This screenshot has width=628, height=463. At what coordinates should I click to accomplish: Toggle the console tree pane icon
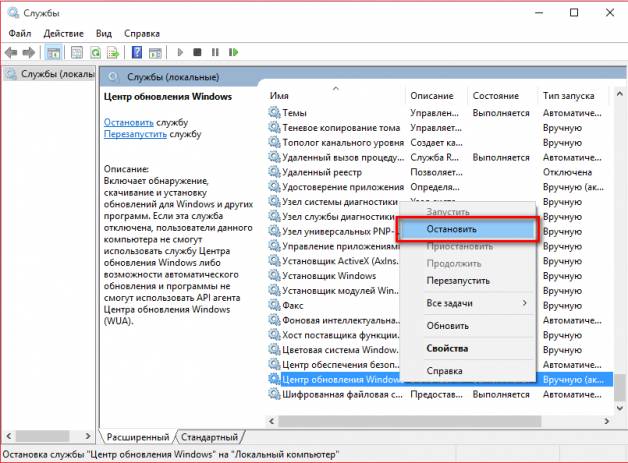(53, 52)
